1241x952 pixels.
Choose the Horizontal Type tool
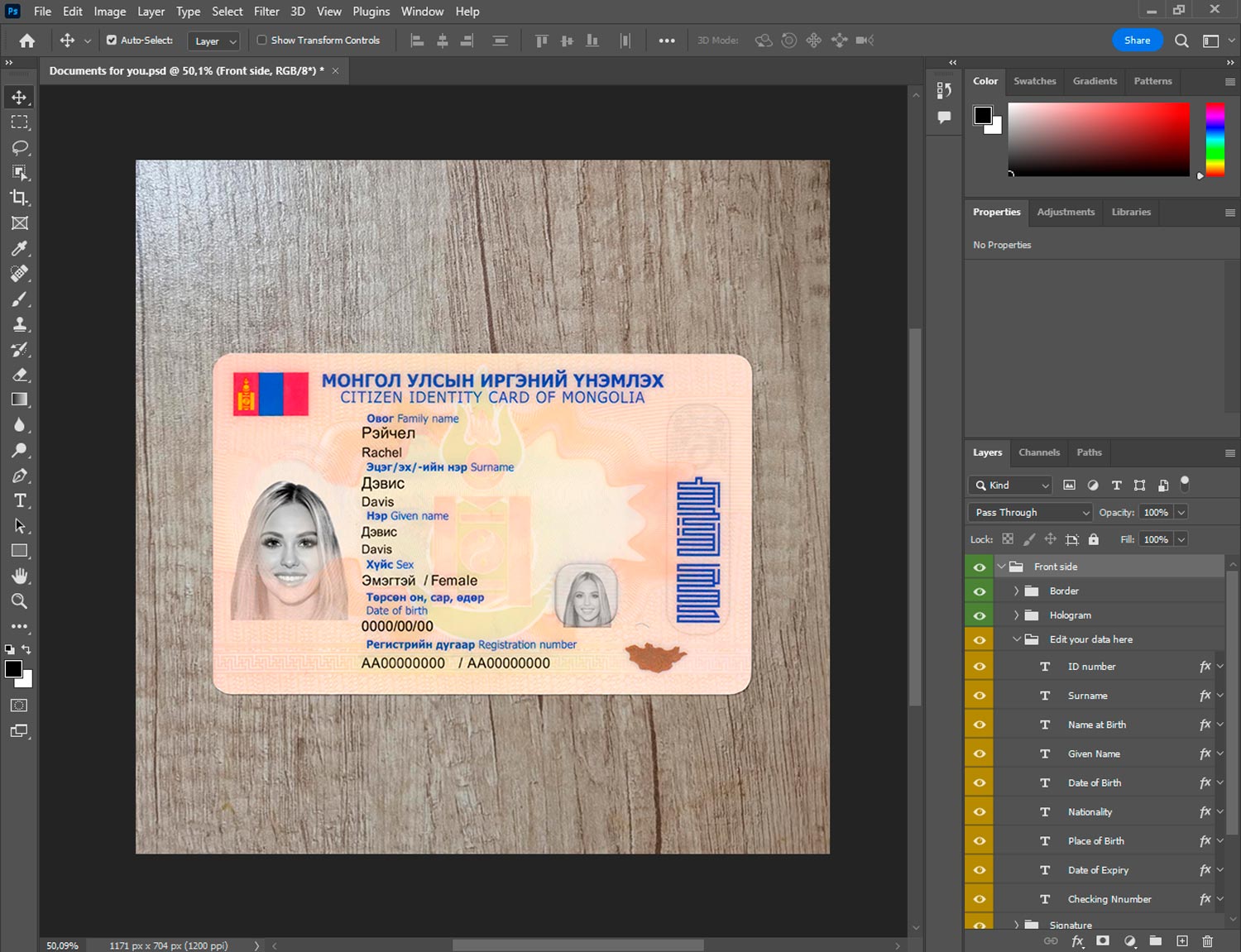click(x=20, y=500)
